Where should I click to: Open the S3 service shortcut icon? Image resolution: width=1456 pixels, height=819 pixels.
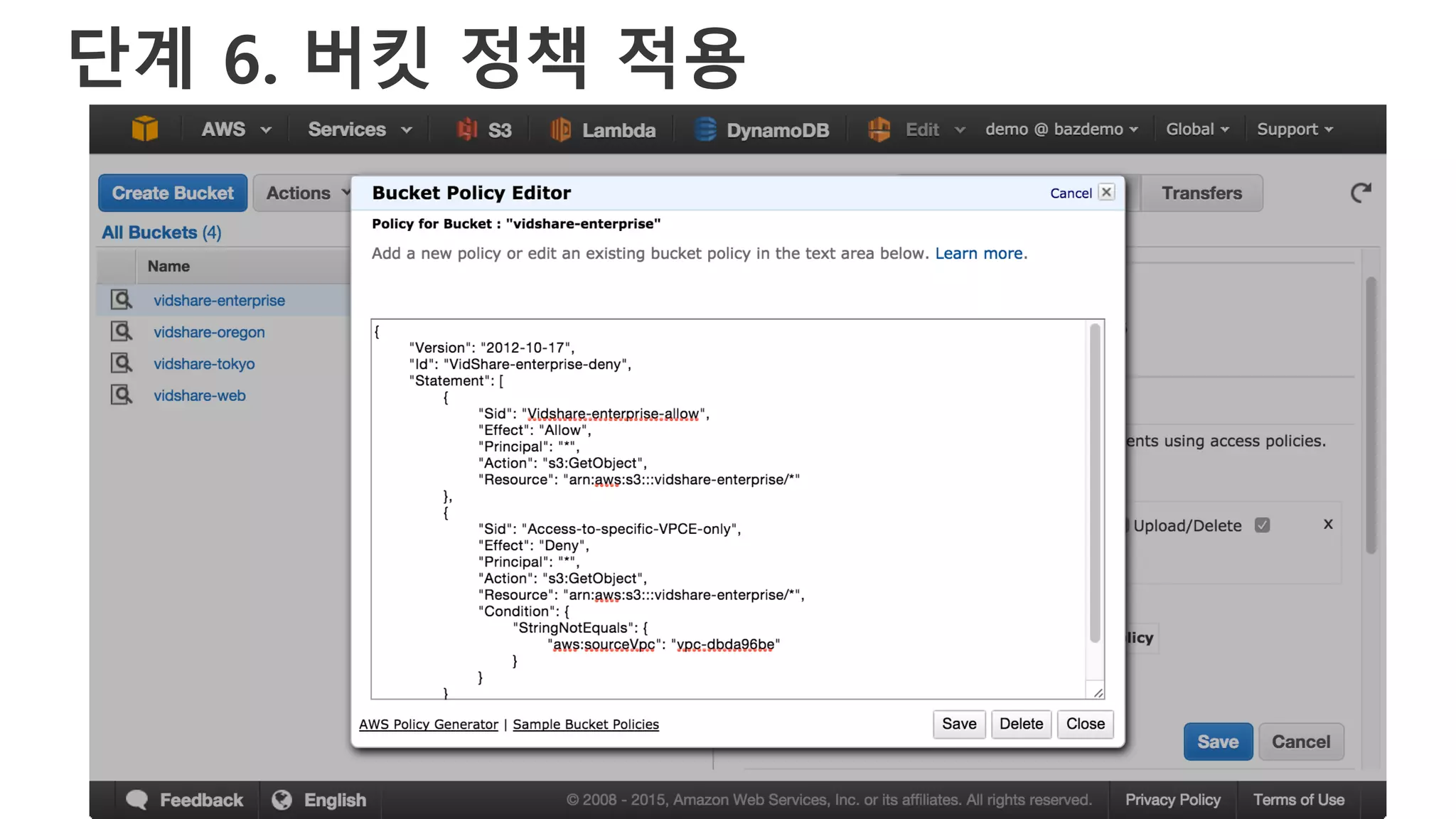pyautogui.click(x=467, y=129)
